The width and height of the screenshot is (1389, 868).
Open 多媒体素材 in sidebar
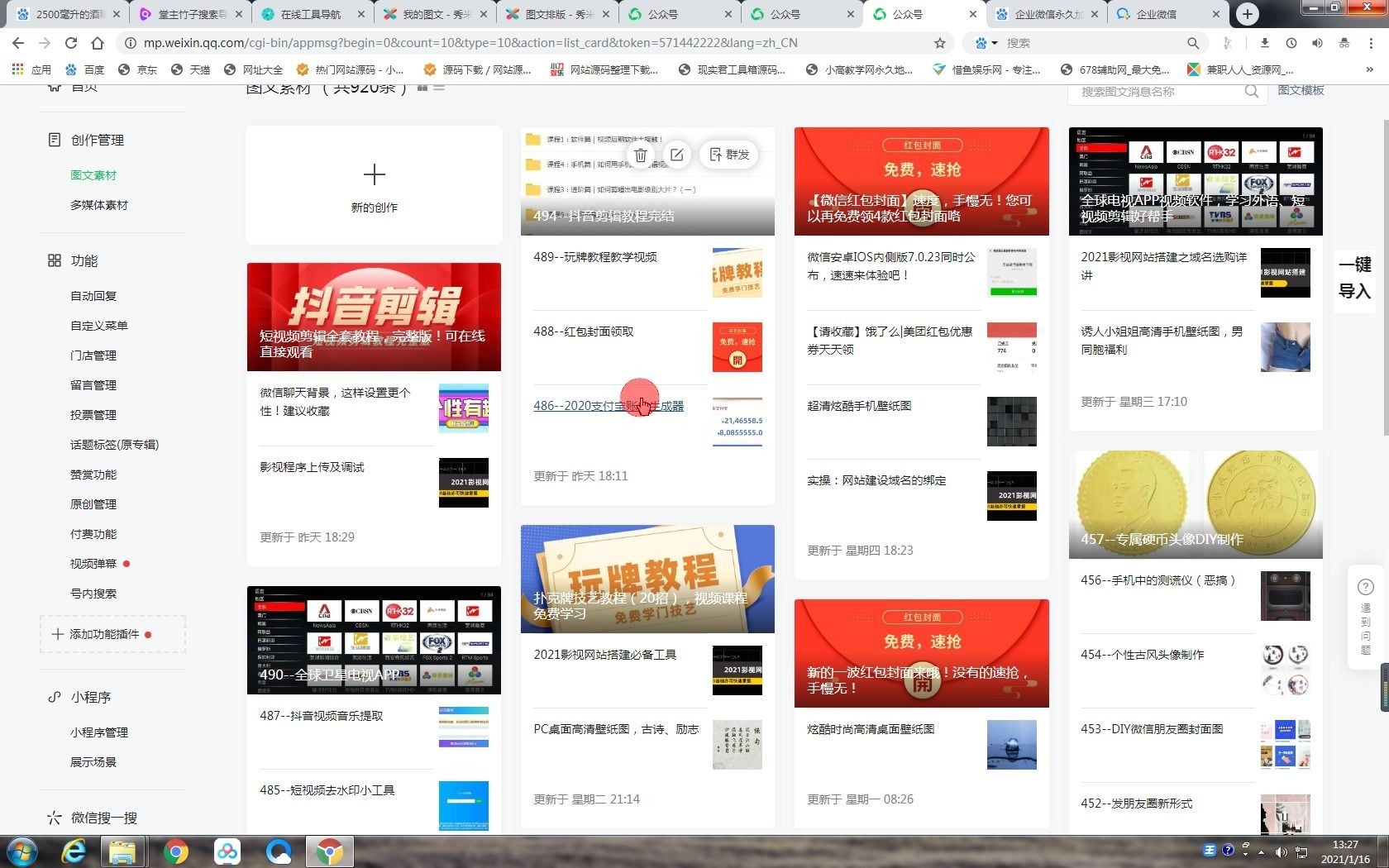coord(99,205)
